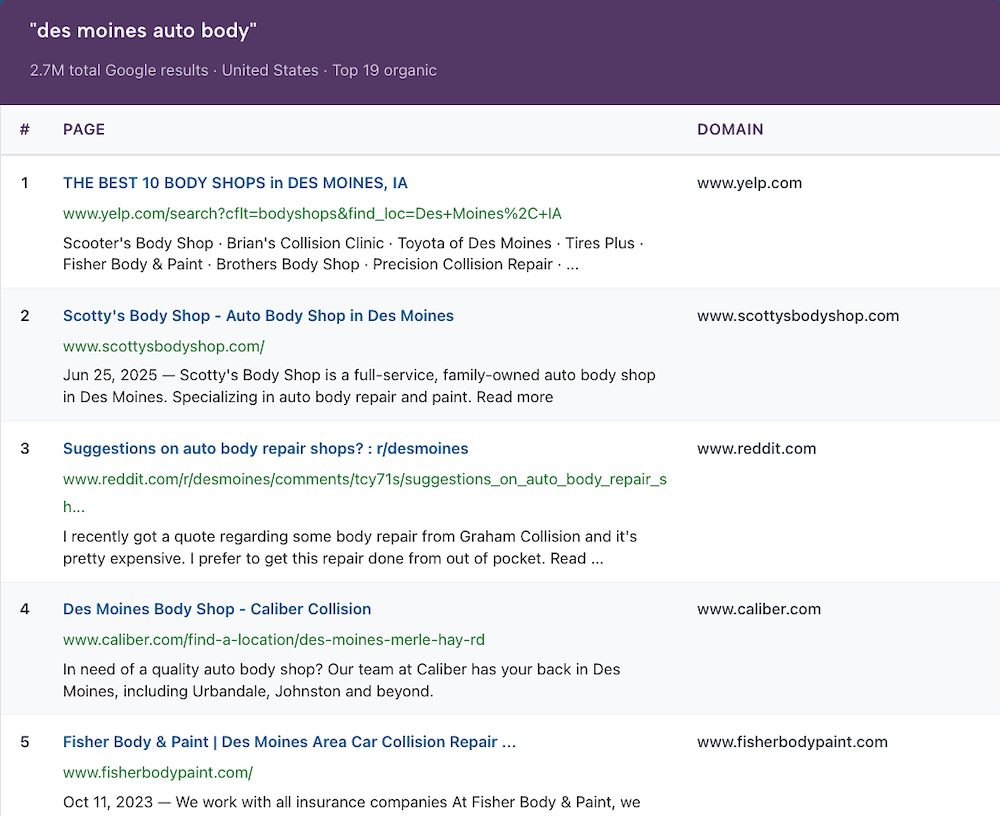This screenshot has height=816, width=1000.
Task: Select the www.scottysbodyshop.com domain cell
Action: coord(797,316)
